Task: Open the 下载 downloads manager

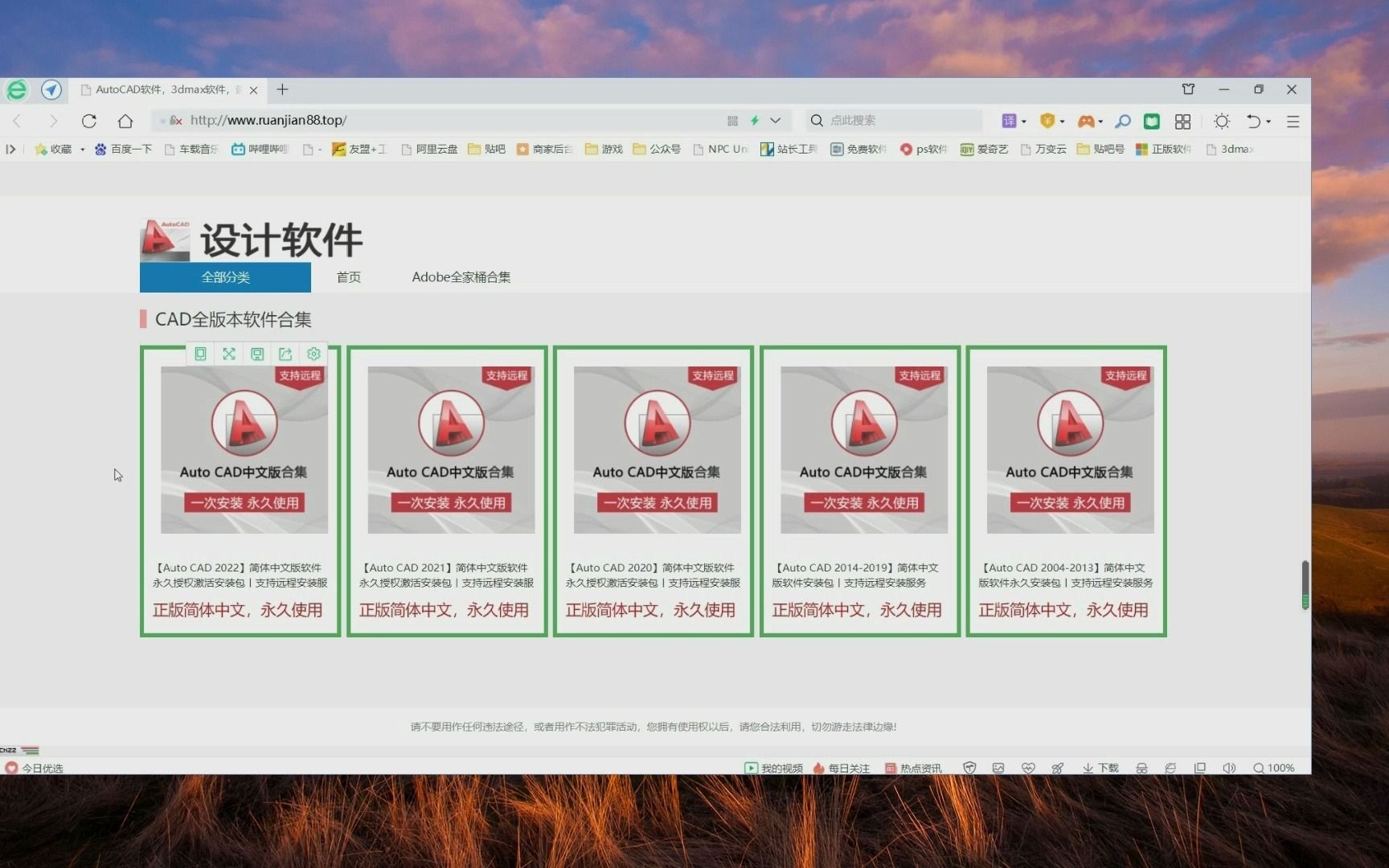Action: [x=1100, y=768]
